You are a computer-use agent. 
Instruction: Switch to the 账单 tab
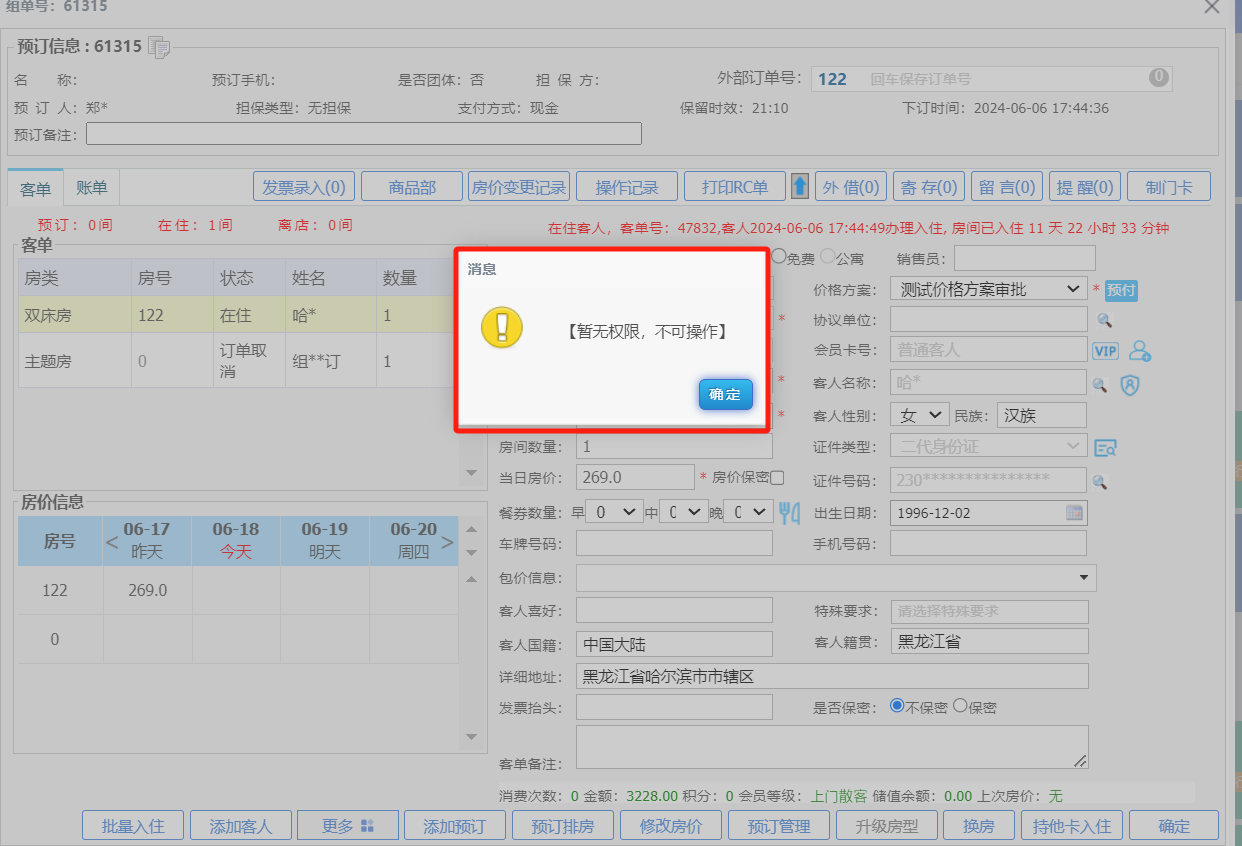pyautogui.click(x=92, y=187)
